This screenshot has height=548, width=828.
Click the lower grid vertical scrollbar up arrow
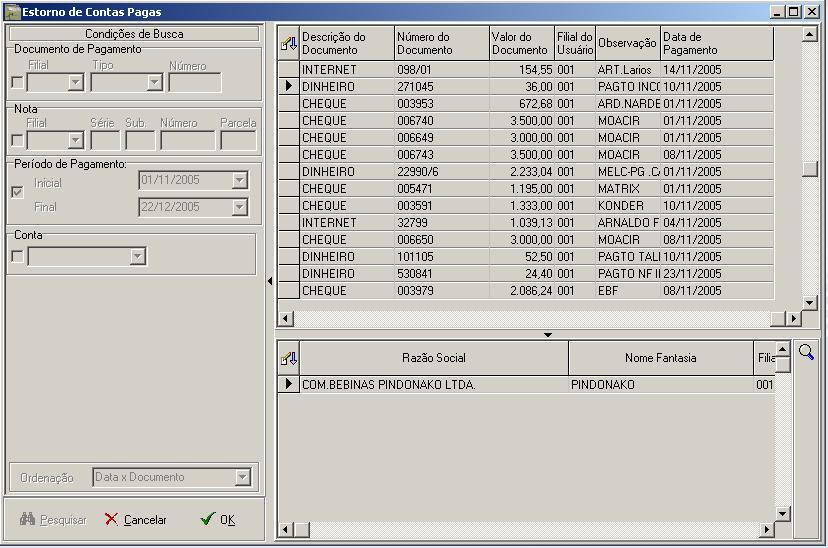pos(783,348)
